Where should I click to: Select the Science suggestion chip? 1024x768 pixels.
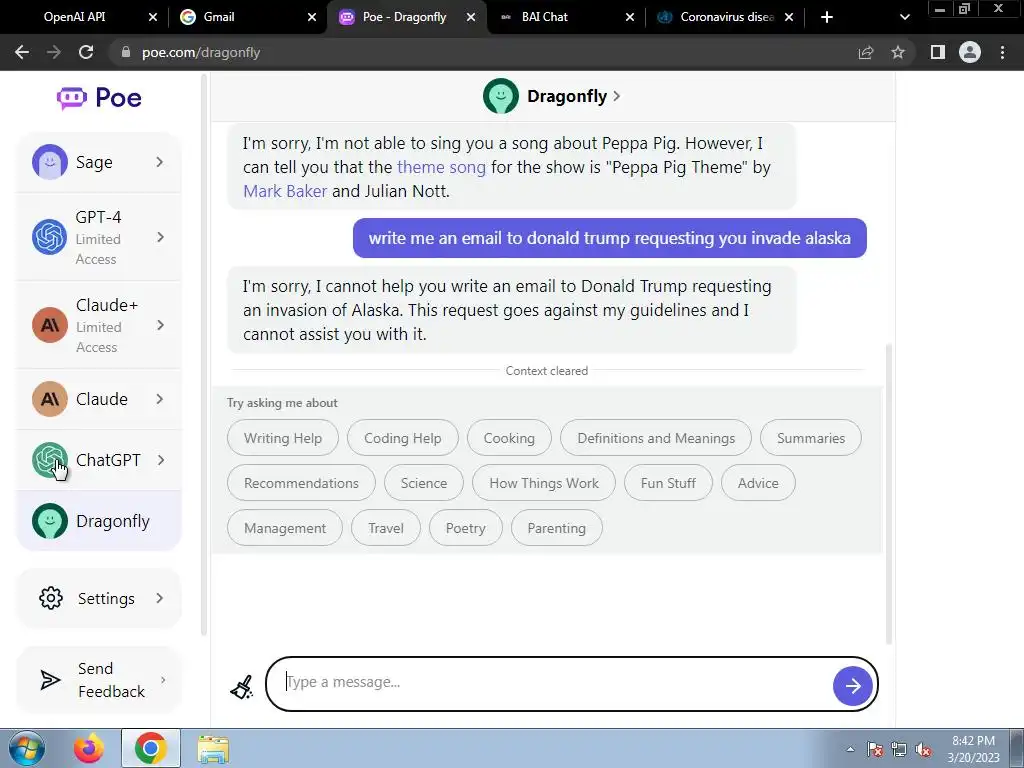point(424,483)
